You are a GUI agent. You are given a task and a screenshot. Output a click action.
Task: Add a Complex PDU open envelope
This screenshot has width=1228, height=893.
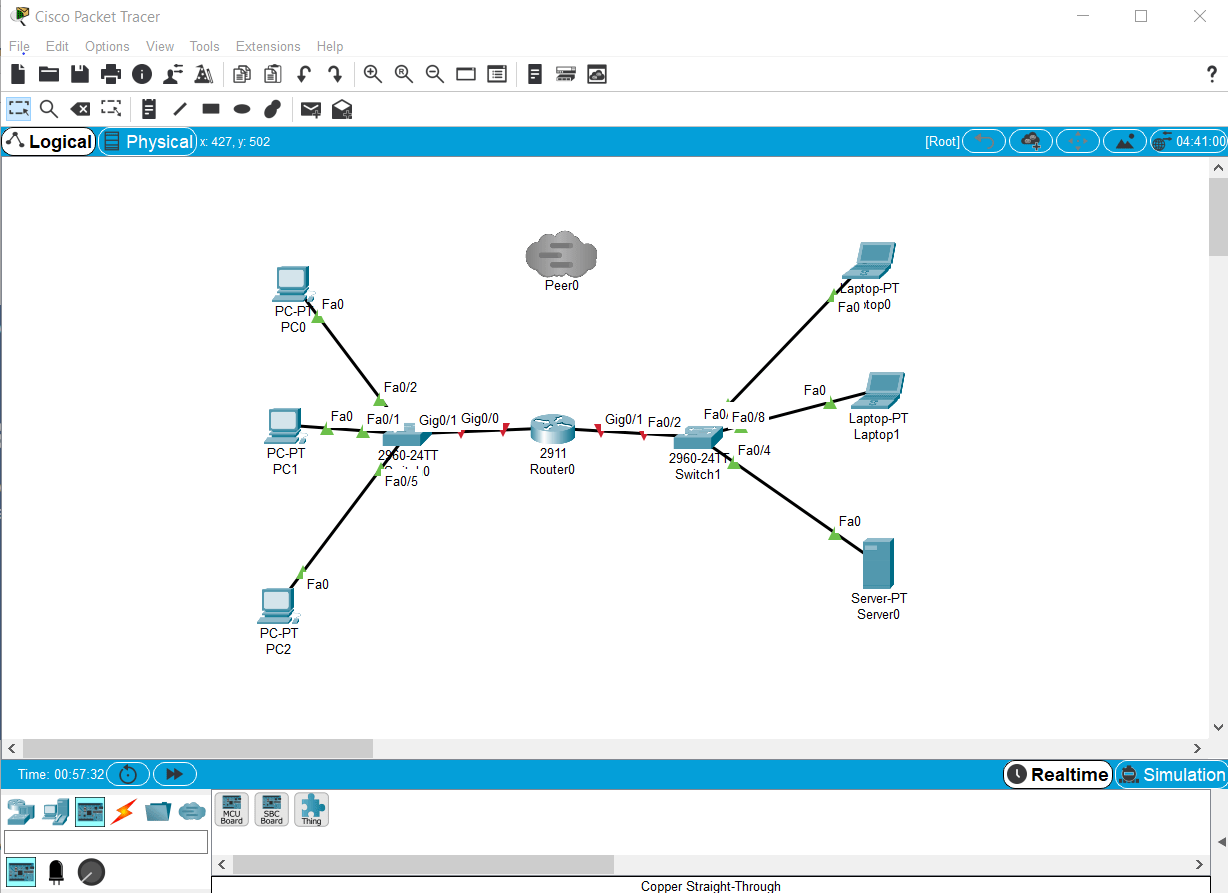(342, 109)
